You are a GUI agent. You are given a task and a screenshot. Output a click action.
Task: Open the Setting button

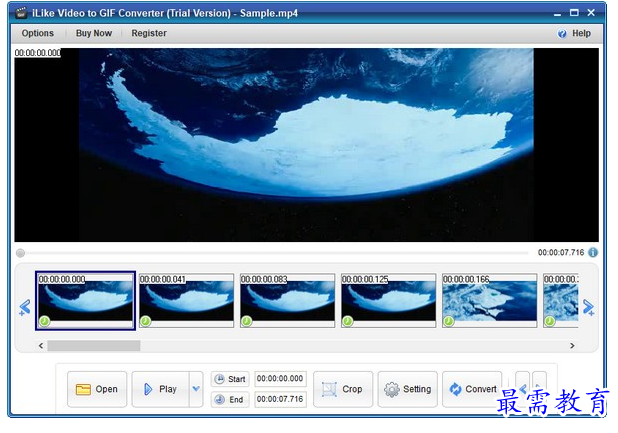408,389
